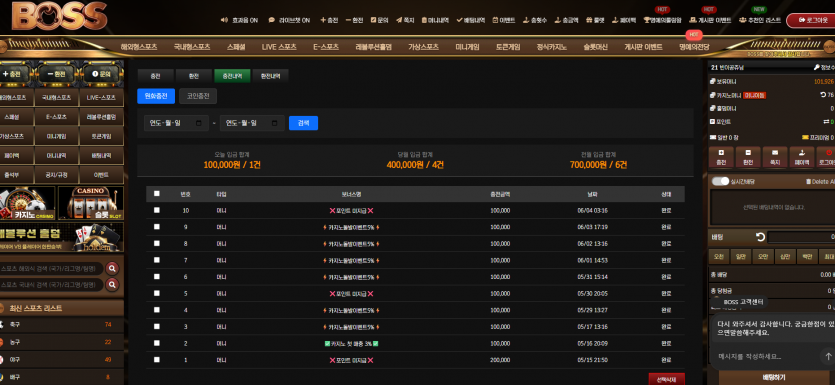
Task: Click the red search icon for 해외식 sports search
Action: tap(112, 268)
